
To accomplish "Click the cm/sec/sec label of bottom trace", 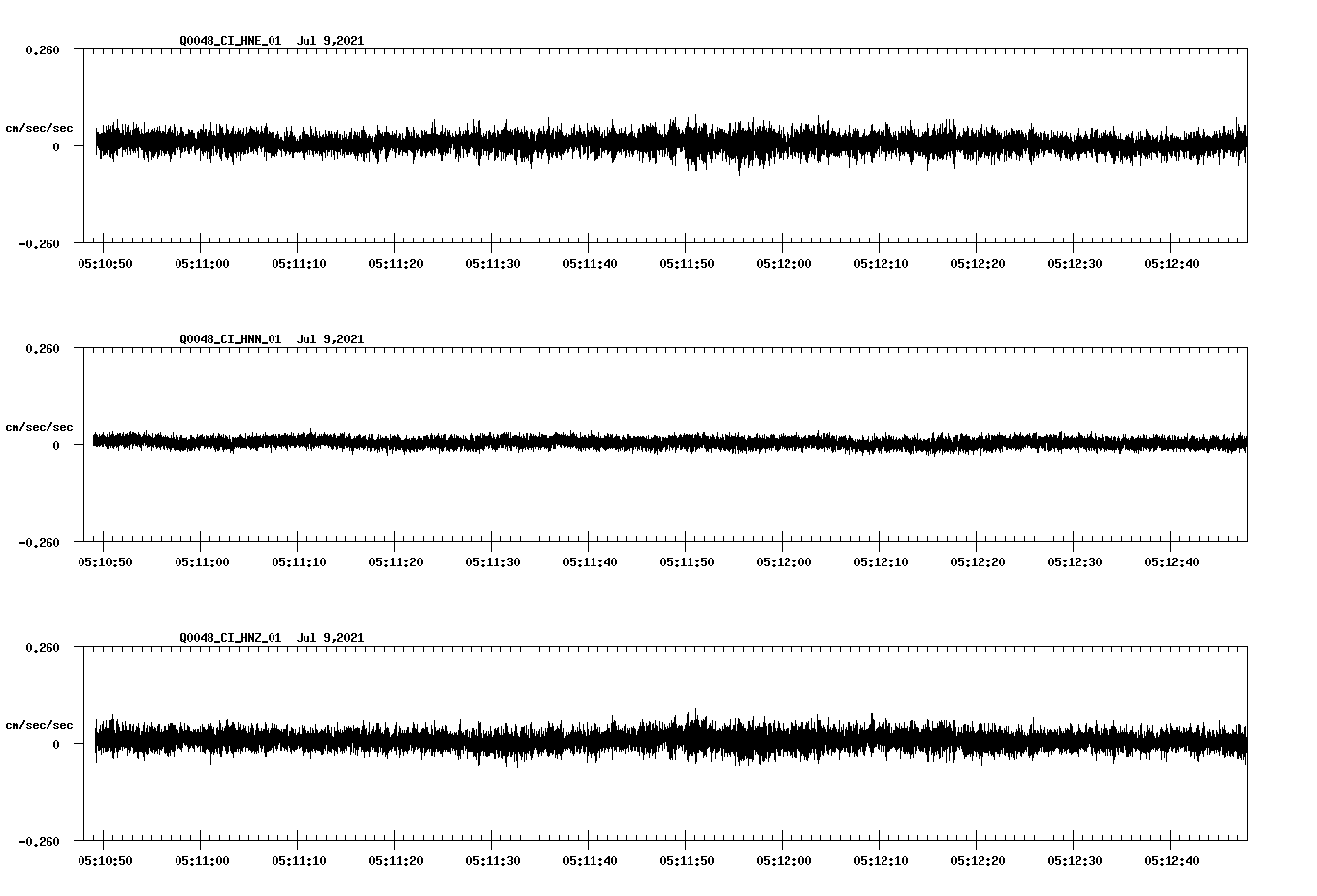I will (x=38, y=723).
